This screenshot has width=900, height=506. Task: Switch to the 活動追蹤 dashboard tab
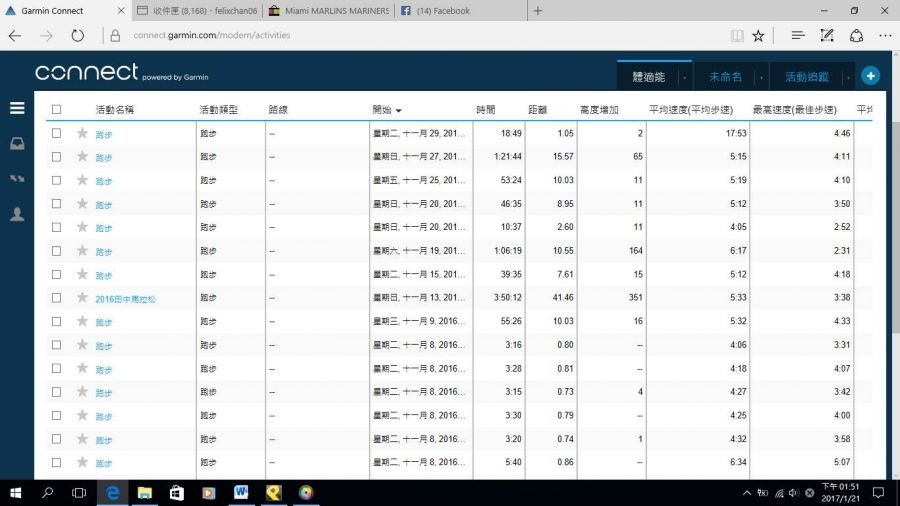[806, 77]
